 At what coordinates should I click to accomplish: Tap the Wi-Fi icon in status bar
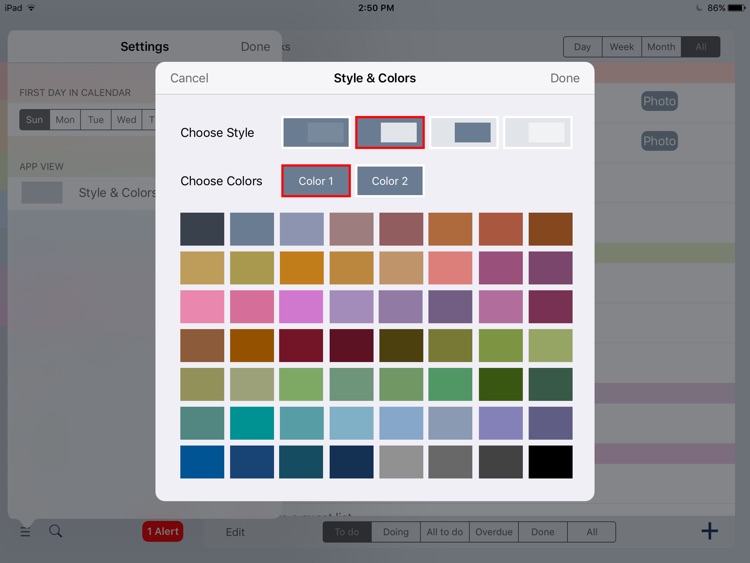[x=32, y=8]
